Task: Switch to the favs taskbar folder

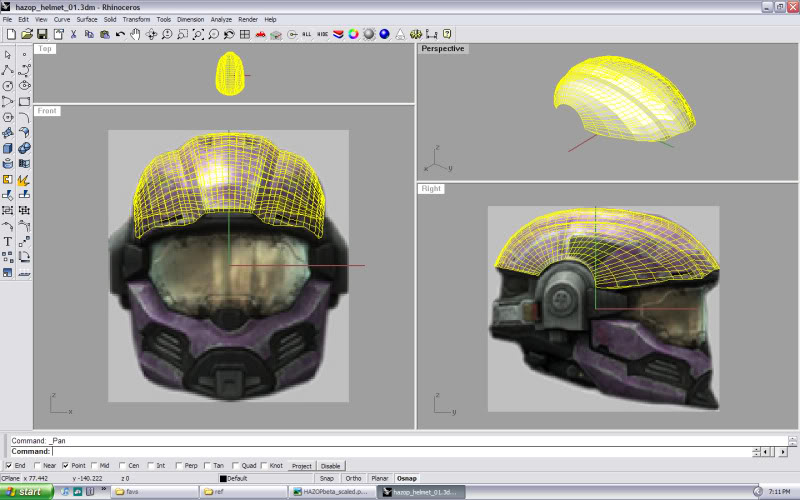Action: tap(155, 492)
